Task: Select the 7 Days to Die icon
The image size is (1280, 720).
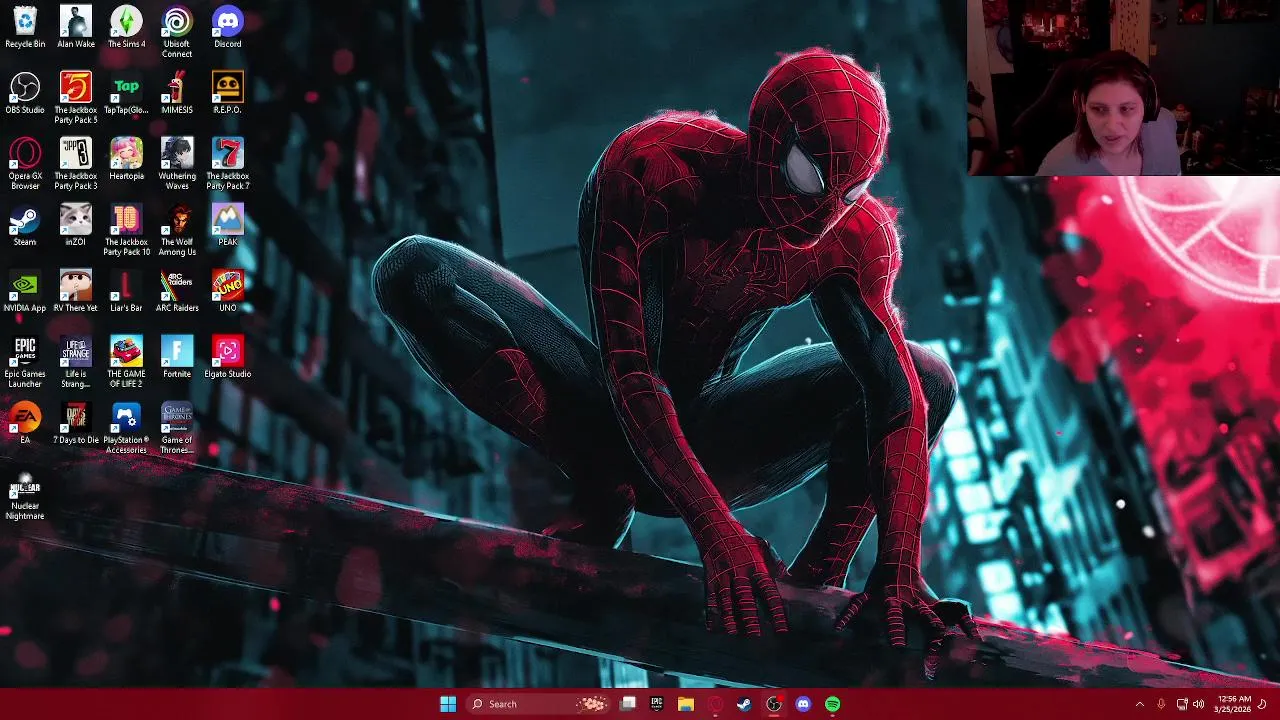Action: click(x=76, y=423)
